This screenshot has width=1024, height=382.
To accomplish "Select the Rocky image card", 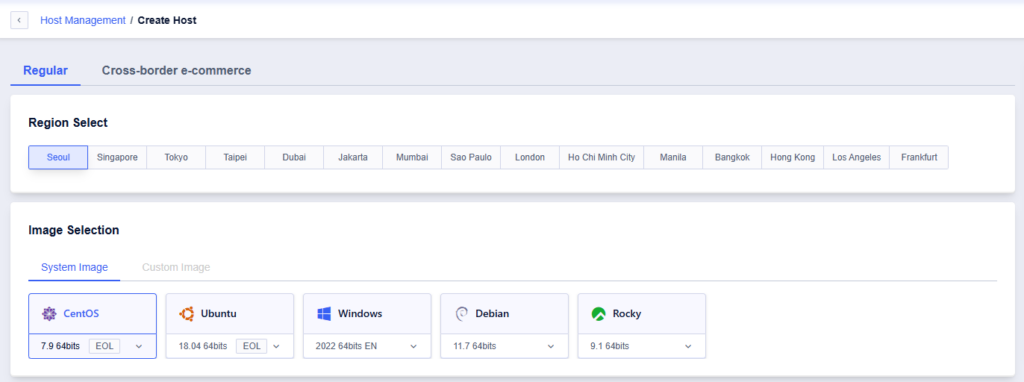I will (x=642, y=314).
